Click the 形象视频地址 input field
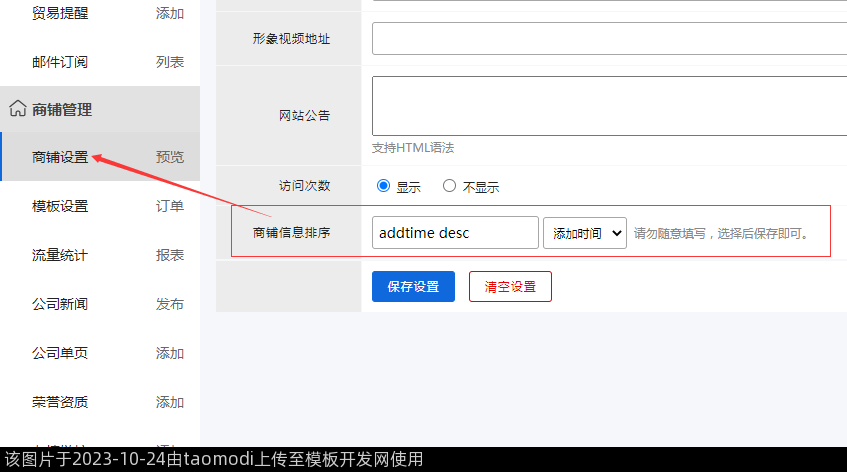Viewport: 847px width, 472px height. (x=608, y=39)
